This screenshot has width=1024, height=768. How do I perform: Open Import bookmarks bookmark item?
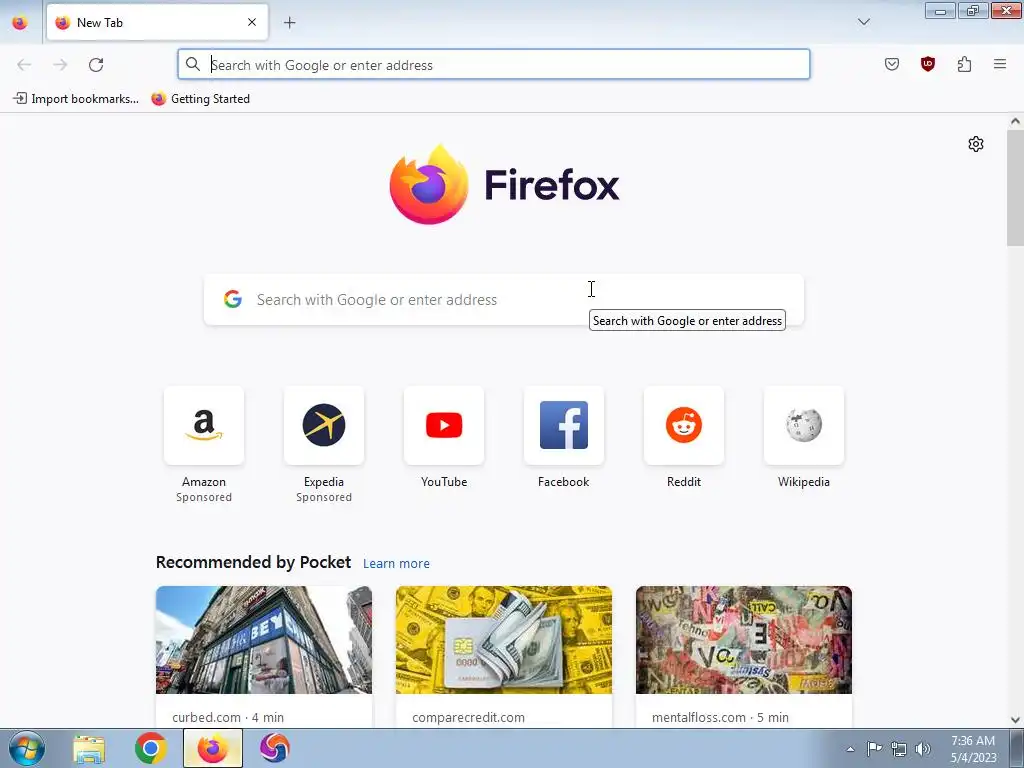(76, 99)
